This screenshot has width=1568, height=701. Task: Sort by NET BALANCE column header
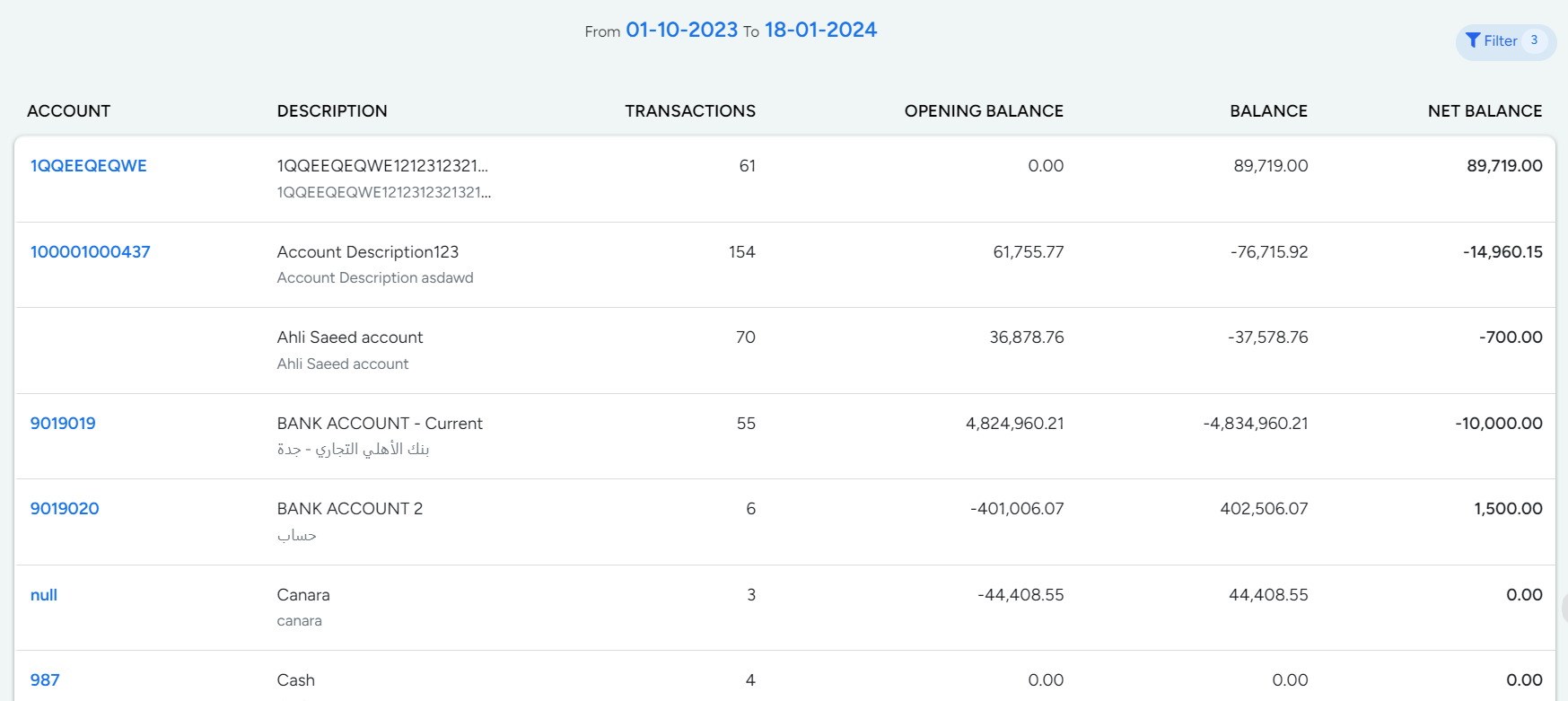(1485, 111)
